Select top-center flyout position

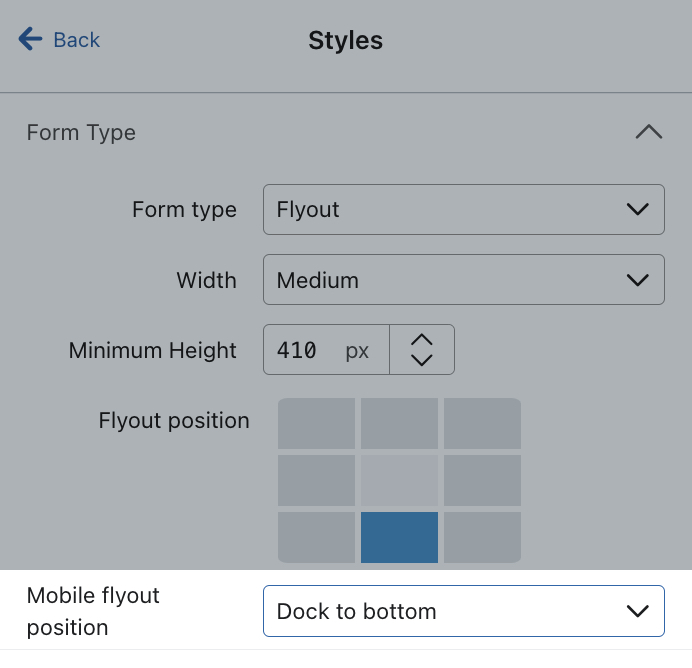pyautogui.click(x=399, y=424)
